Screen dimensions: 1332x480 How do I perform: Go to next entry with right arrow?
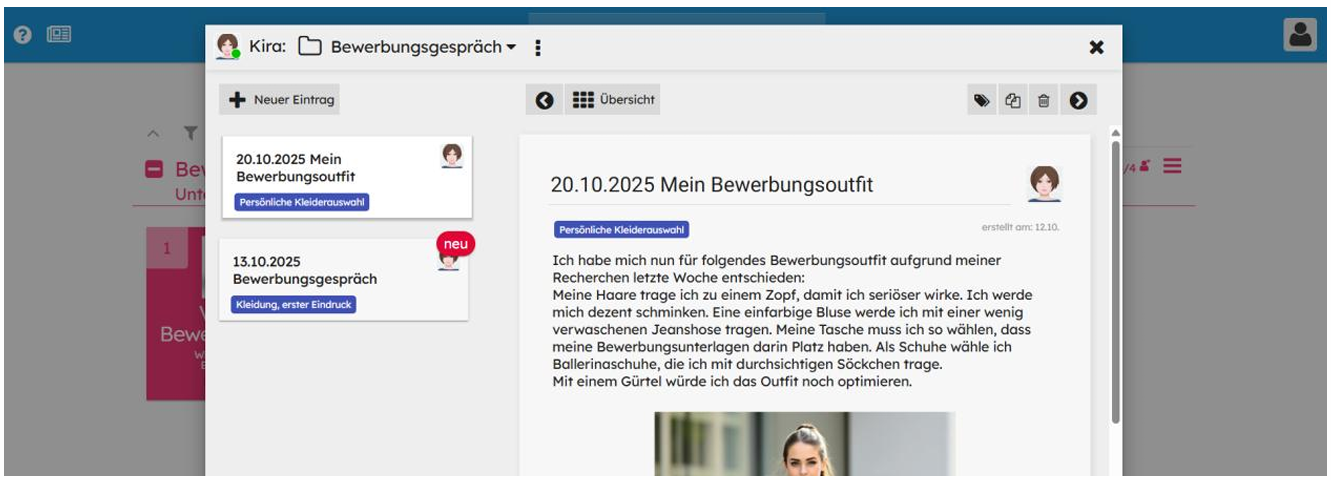click(x=1078, y=100)
